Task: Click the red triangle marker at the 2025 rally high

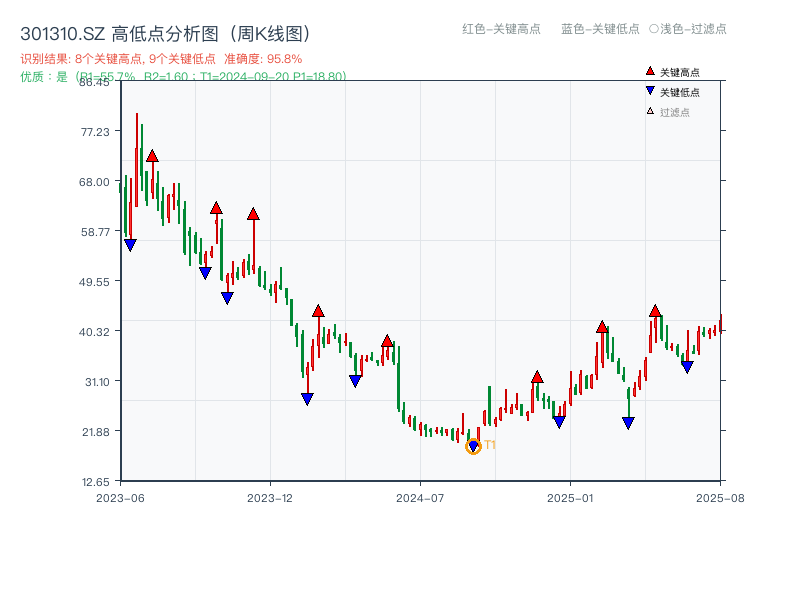Action: point(654,311)
